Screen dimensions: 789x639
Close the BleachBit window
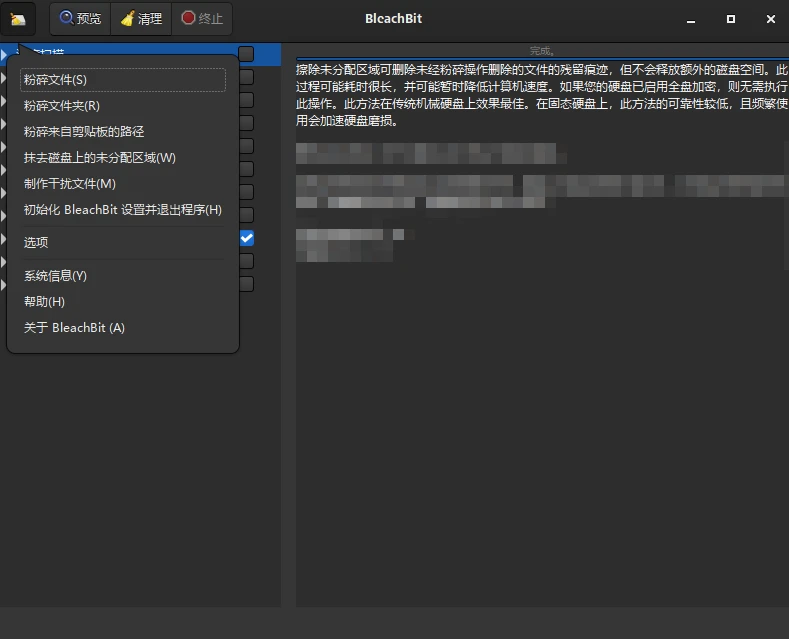point(770,19)
